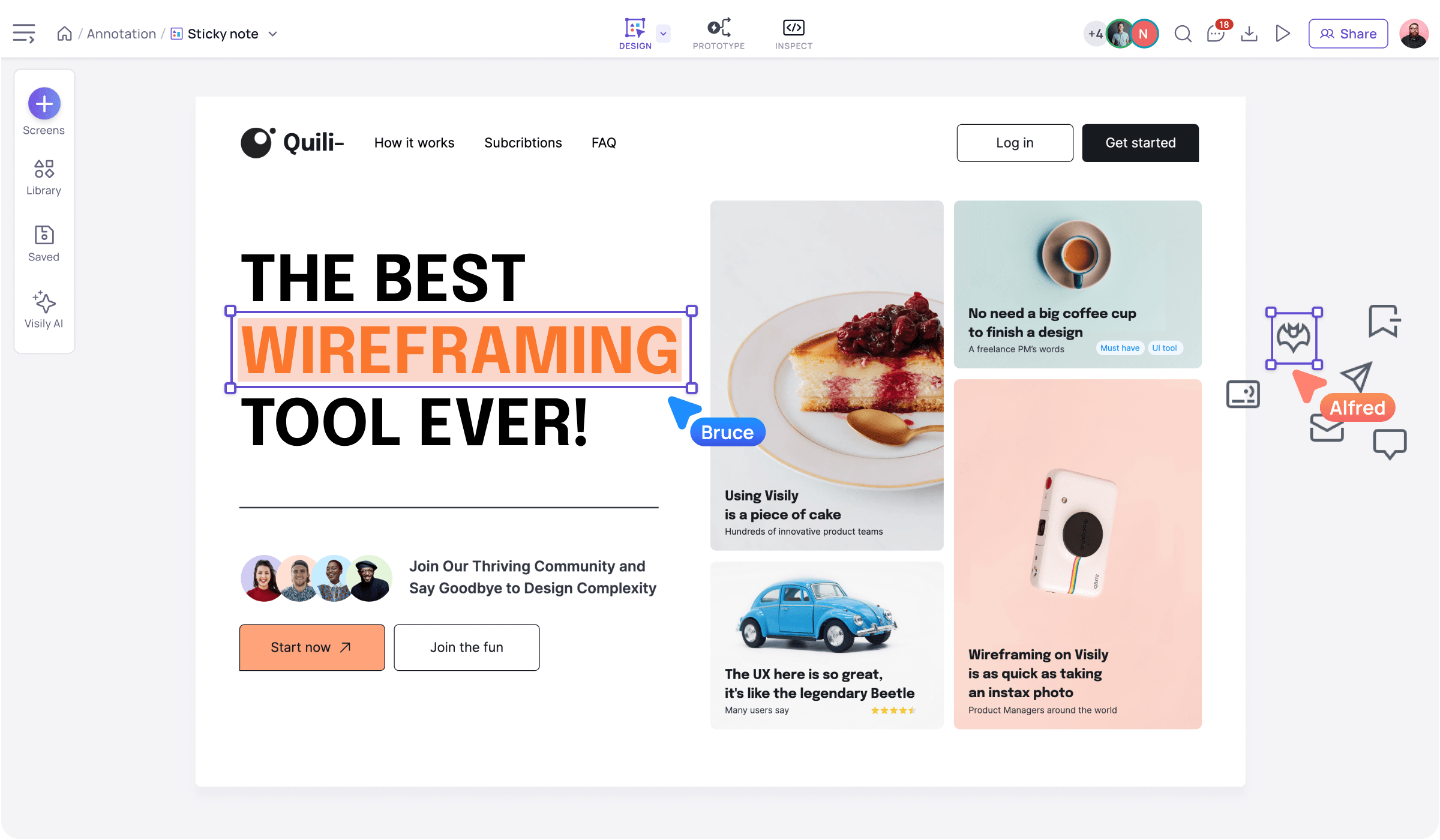Switch to the Inspect tab
Screen dimensions: 1440x840
click(x=793, y=33)
